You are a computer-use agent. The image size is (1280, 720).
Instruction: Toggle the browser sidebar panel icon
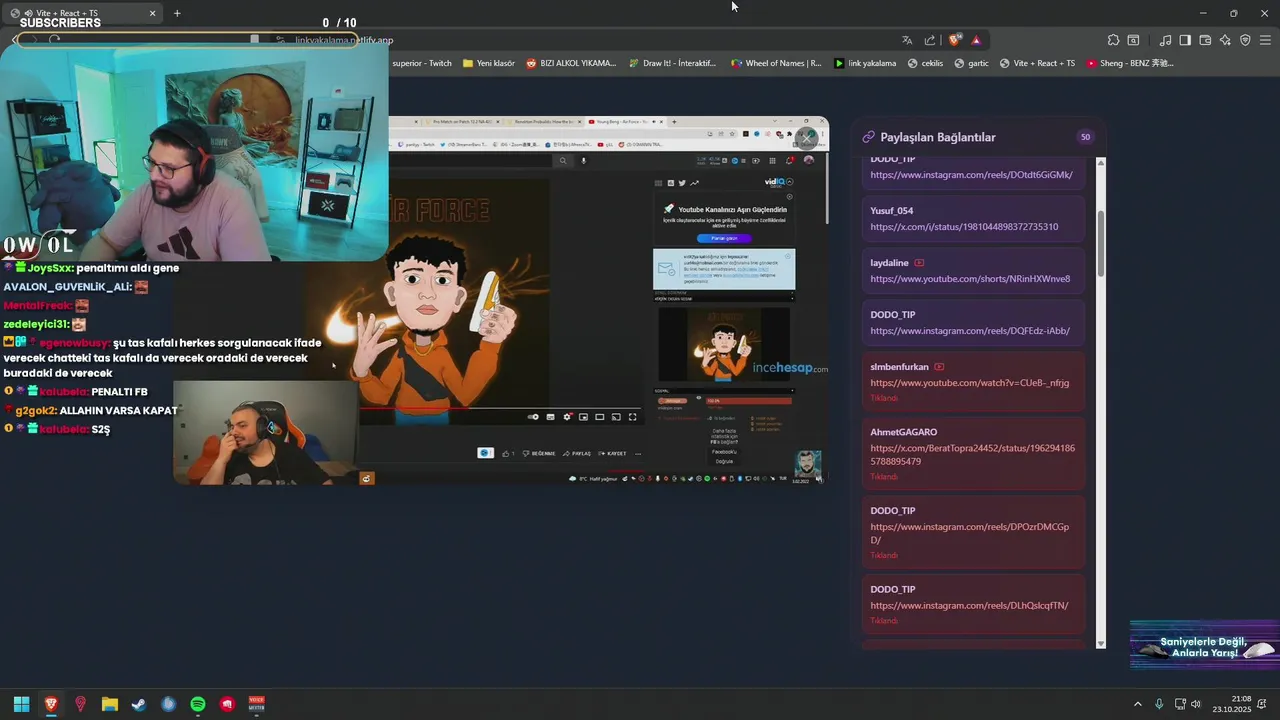(x=1185, y=40)
